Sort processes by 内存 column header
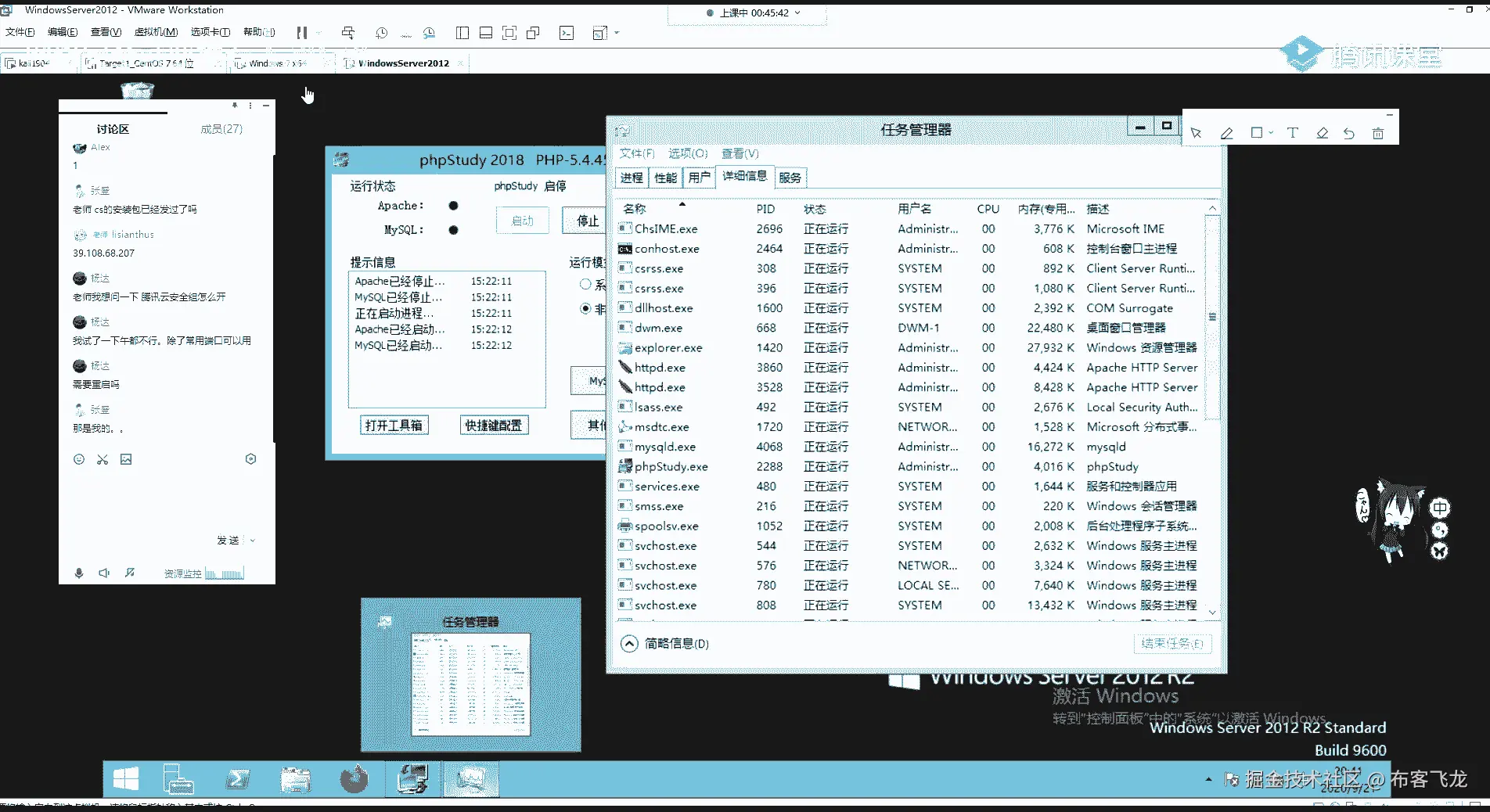The width and height of the screenshot is (1490, 812). point(1046,209)
